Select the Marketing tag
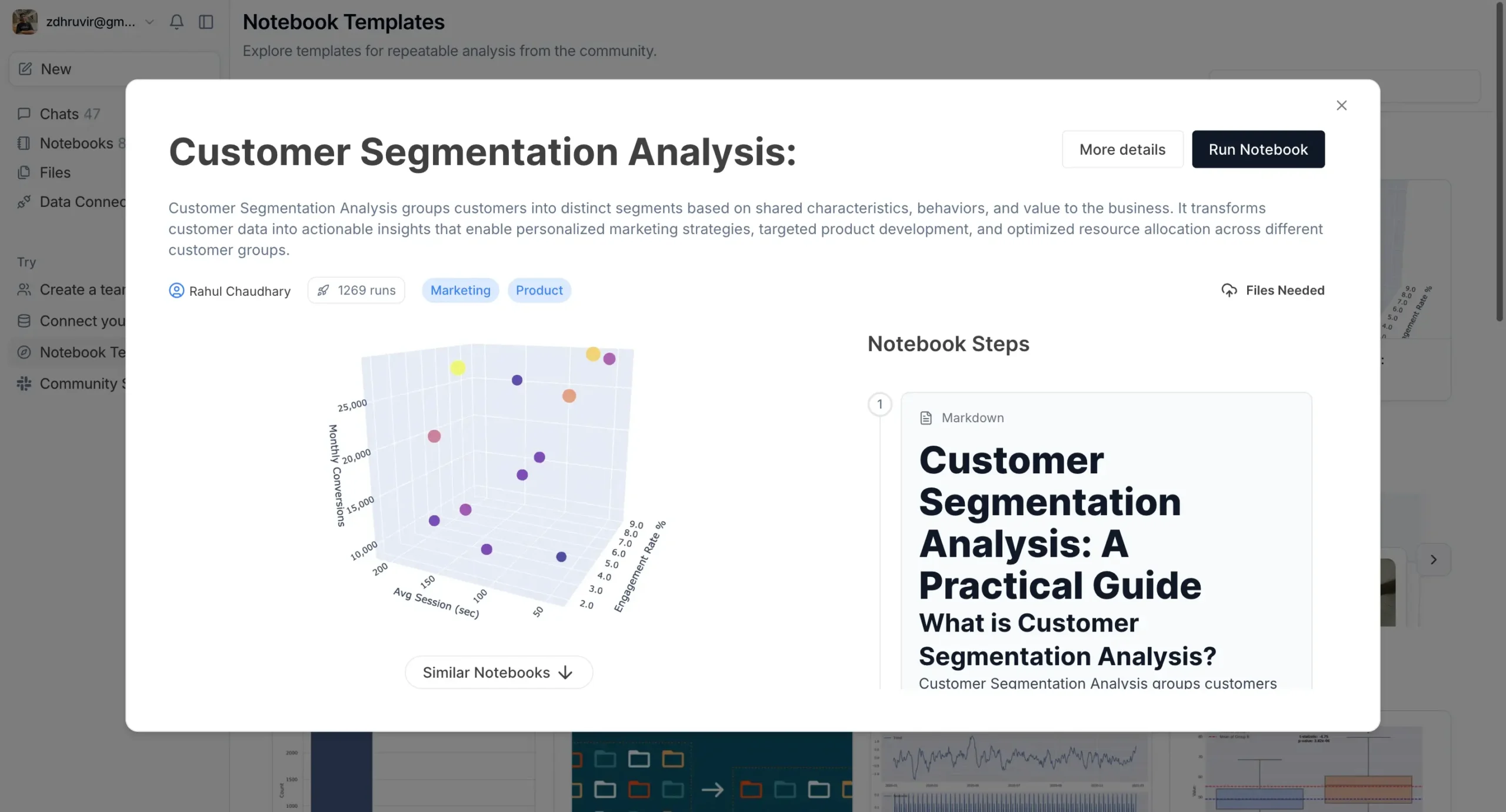This screenshot has width=1506, height=812. 460,290
